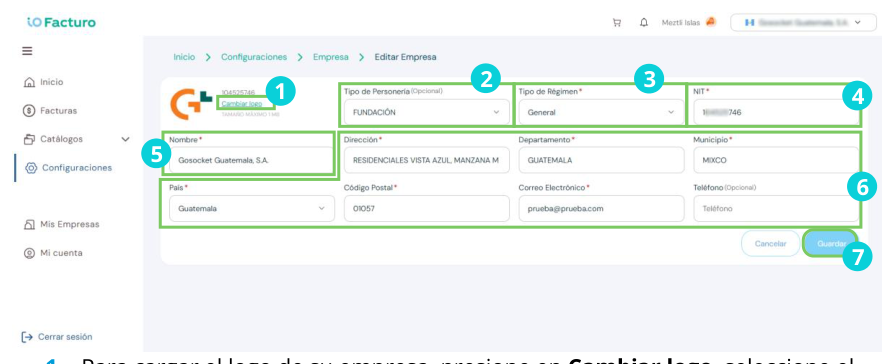Toggle the hamburger menu icon
This screenshot has height=364, width=894.
click(x=27, y=51)
